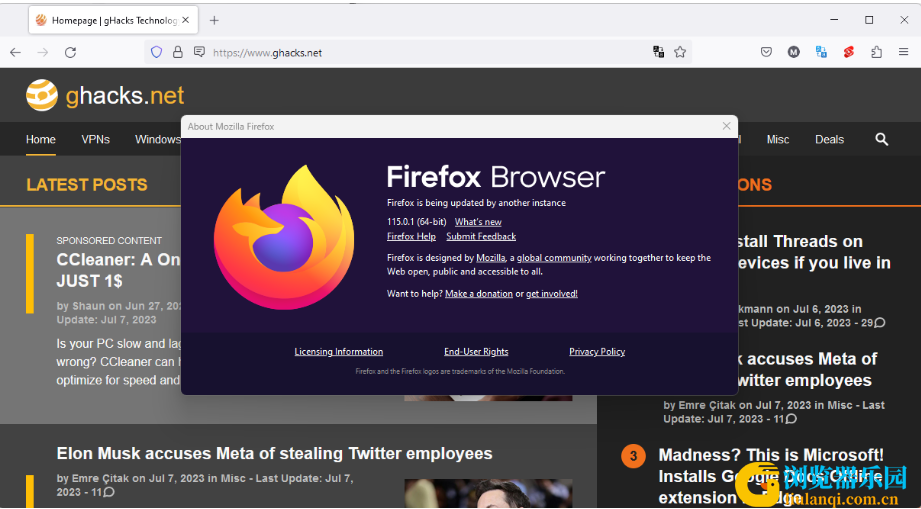Click the ghacks.net logo
The height and width of the screenshot is (509, 921).
[x=105, y=95]
